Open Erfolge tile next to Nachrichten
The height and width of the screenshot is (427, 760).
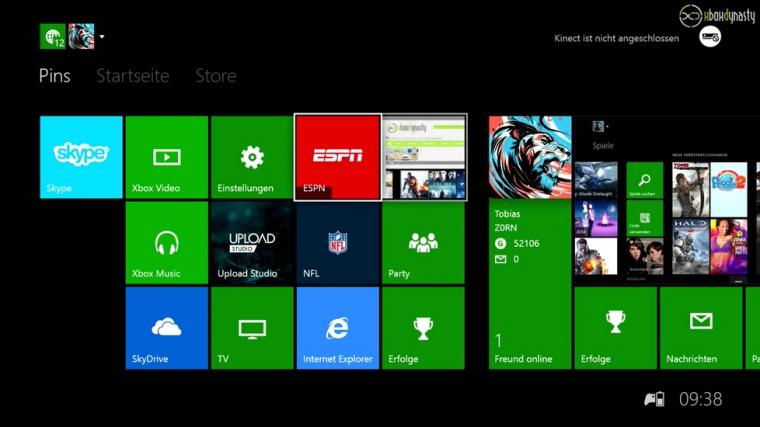pos(616,328)
